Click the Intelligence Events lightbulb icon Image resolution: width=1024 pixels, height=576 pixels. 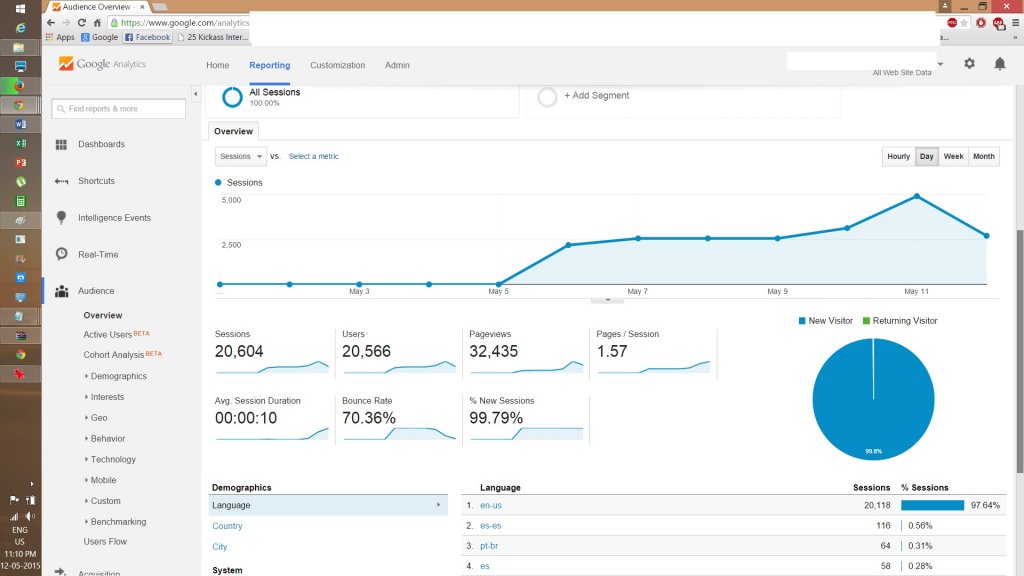(x=62, y=218)
